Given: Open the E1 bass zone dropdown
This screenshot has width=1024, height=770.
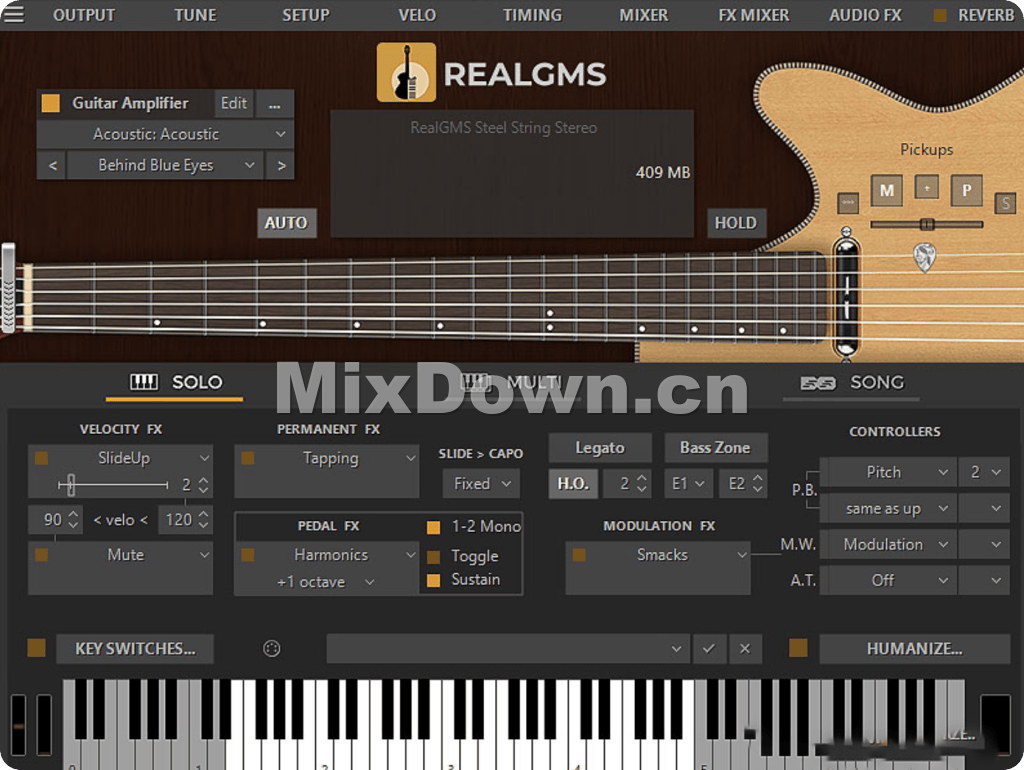Looking at the screenshot, I should [688, 484].
